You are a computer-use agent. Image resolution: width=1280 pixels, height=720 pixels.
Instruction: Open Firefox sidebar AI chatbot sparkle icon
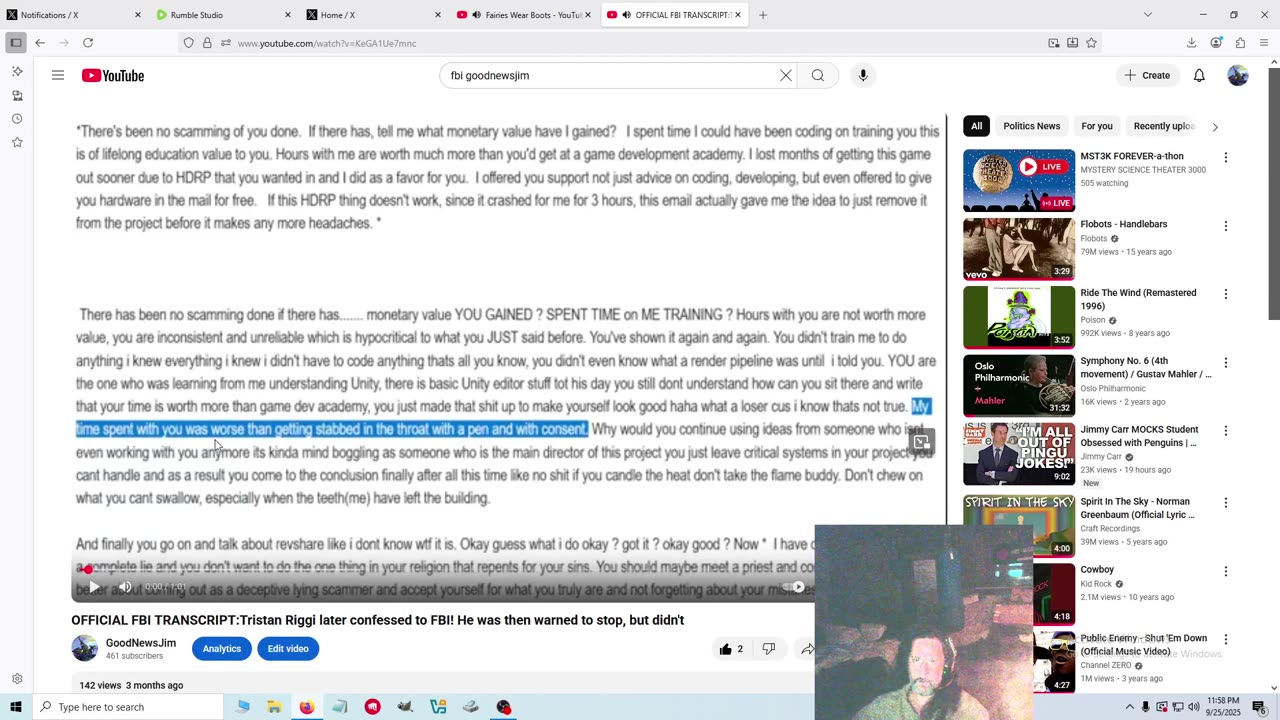coord(17,72)
